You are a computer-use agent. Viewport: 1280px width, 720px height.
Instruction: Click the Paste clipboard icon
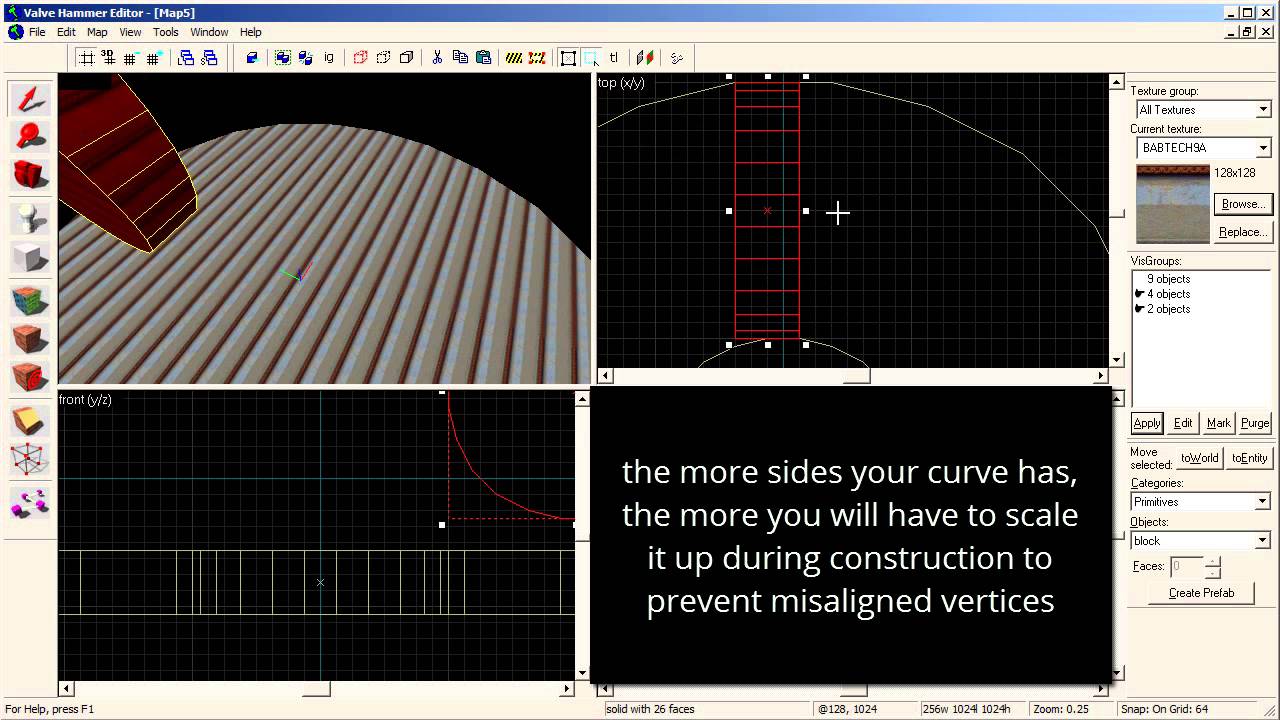pos(483,58)
